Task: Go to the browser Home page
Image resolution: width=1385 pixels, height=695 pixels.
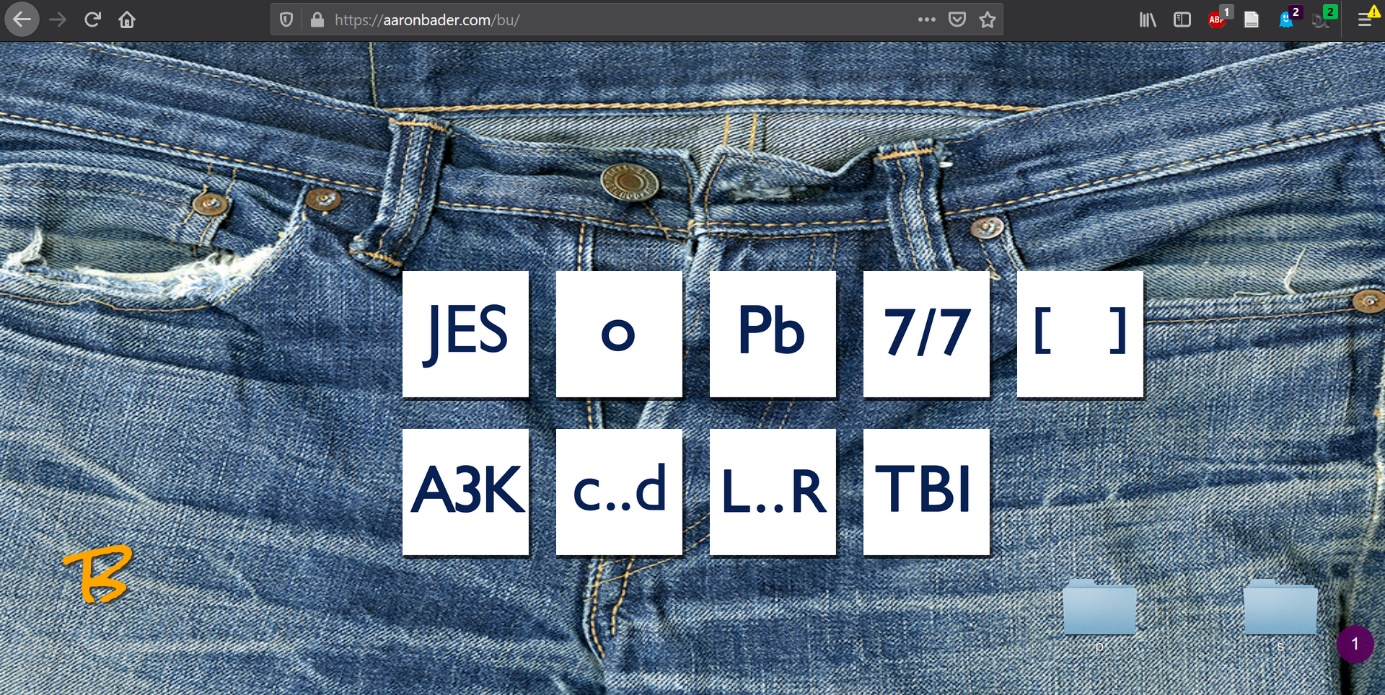Action: pos(127,19)
